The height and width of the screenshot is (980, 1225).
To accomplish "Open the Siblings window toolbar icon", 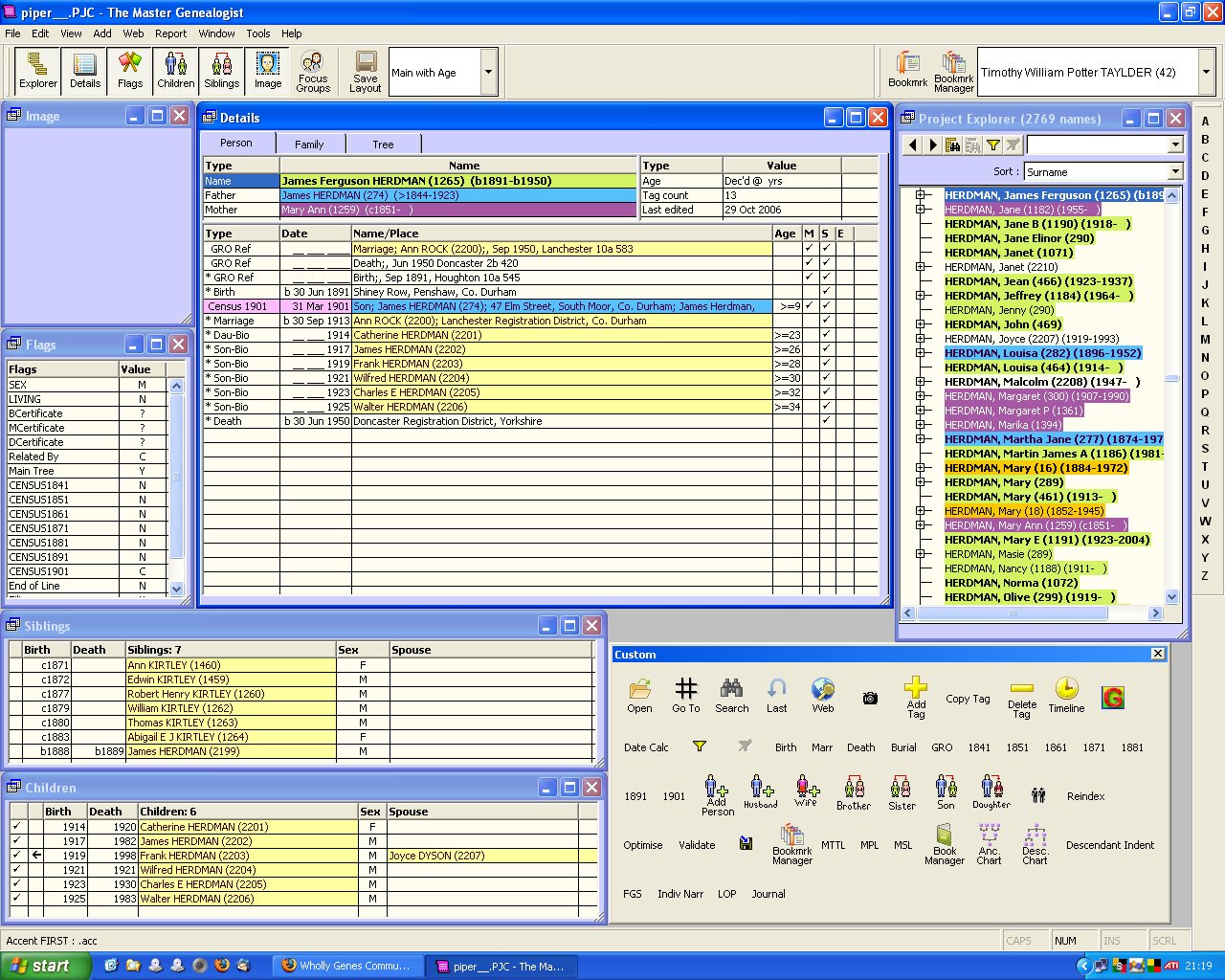I will tap(222, 72).
